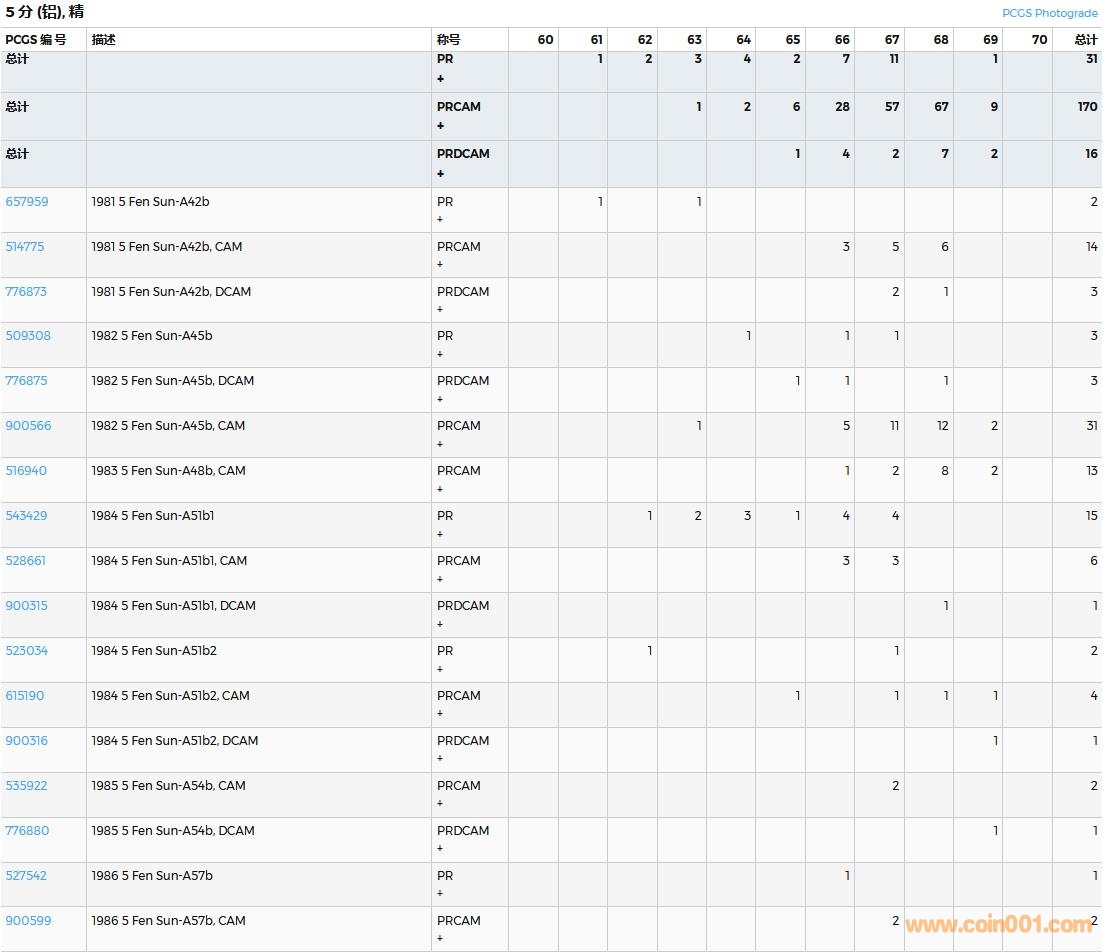
Task: Open the 543429 coin detail link
Action: tap(26, 516)
